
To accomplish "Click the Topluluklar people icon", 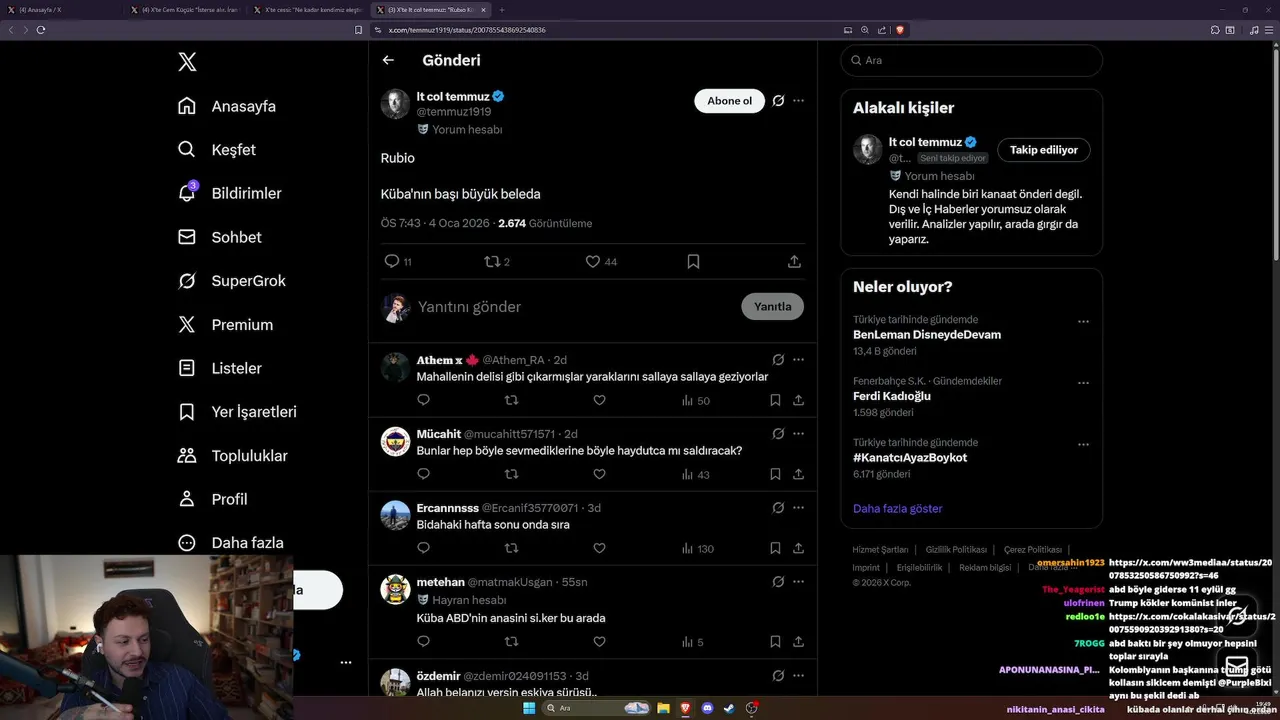I will click(x=187, y=455).
